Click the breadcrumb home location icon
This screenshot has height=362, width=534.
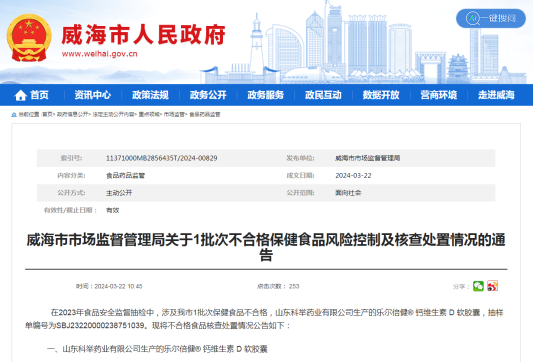coord(14,115)
